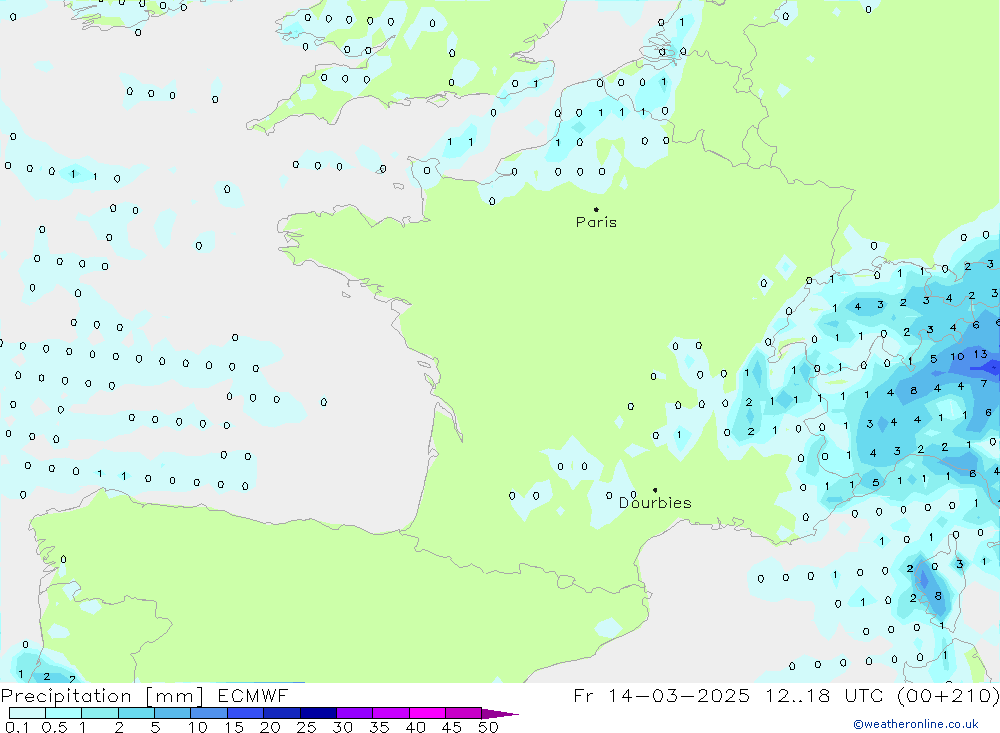Click the Dourbies city label

655,503
